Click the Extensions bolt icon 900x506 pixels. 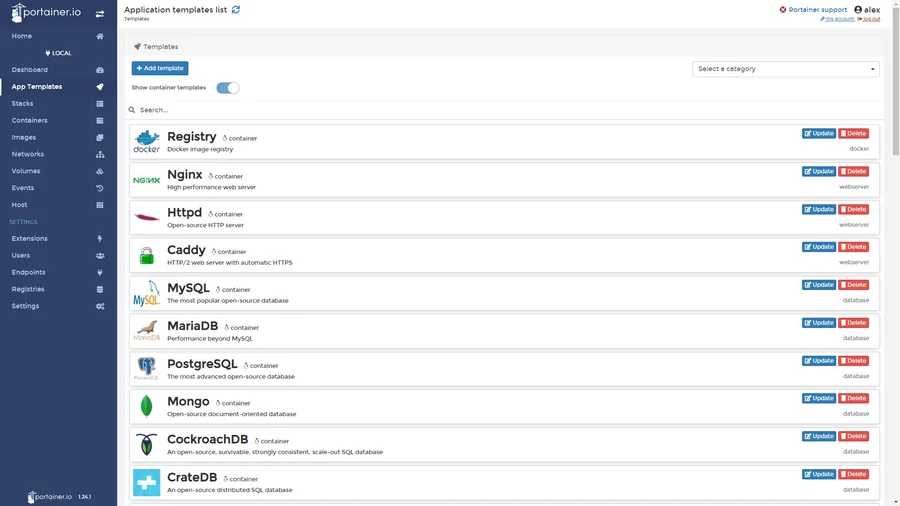100,239
